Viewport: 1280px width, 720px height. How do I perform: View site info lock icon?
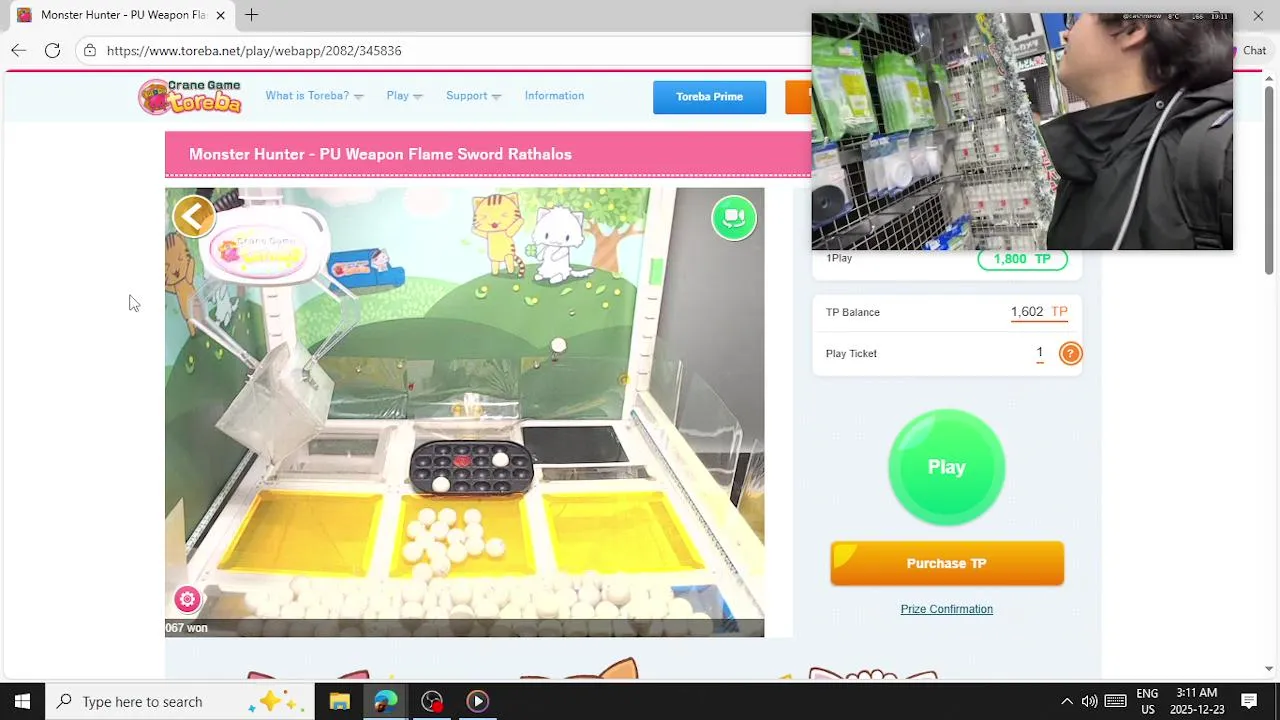[90, 50]
